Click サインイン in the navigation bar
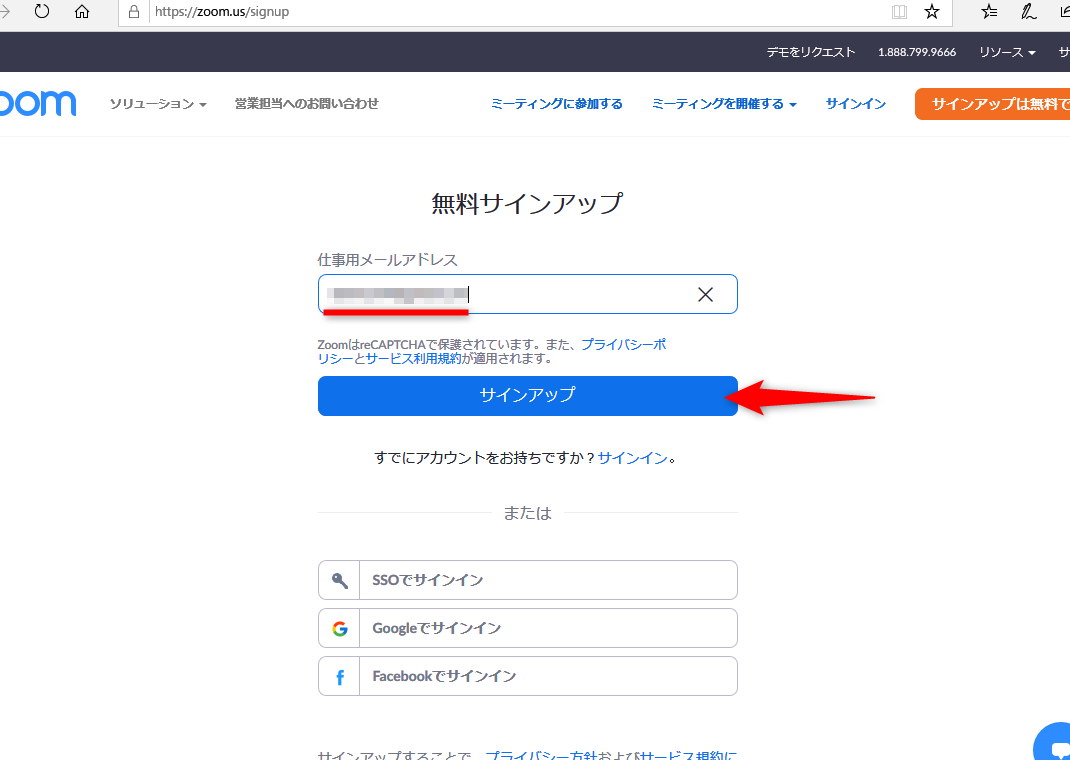The width and height of the screenshot is (1070, 760). tap(856, 104)
